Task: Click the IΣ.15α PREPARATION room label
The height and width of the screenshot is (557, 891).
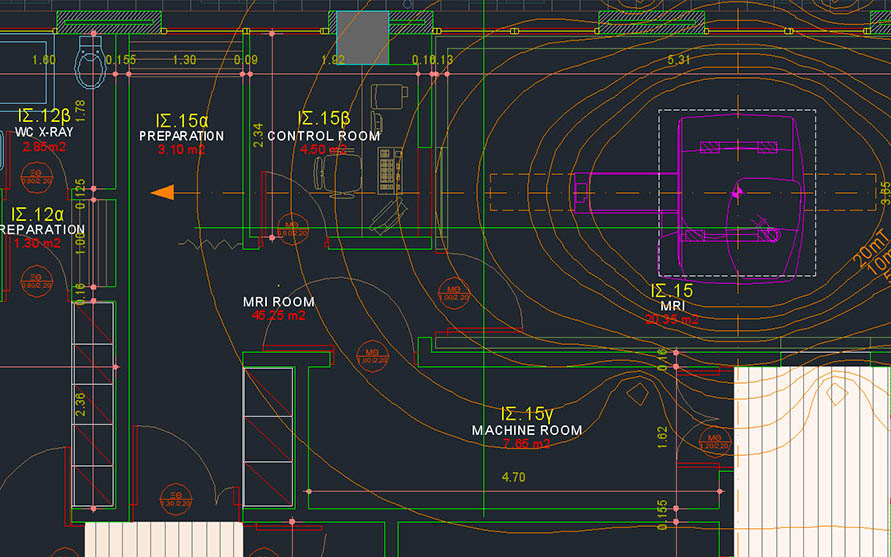Action: click(181, 127)
